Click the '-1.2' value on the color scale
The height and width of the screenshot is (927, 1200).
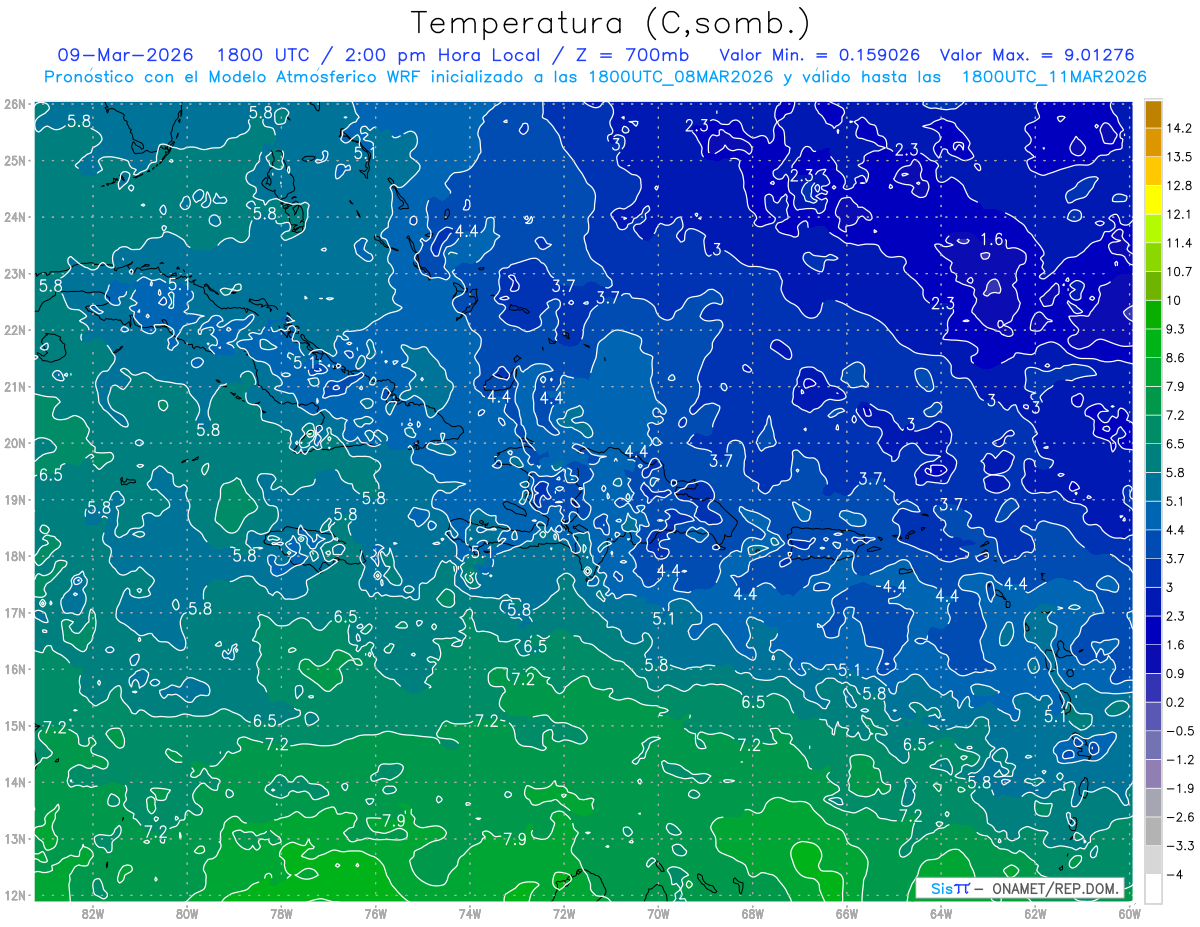(1179, 759)
